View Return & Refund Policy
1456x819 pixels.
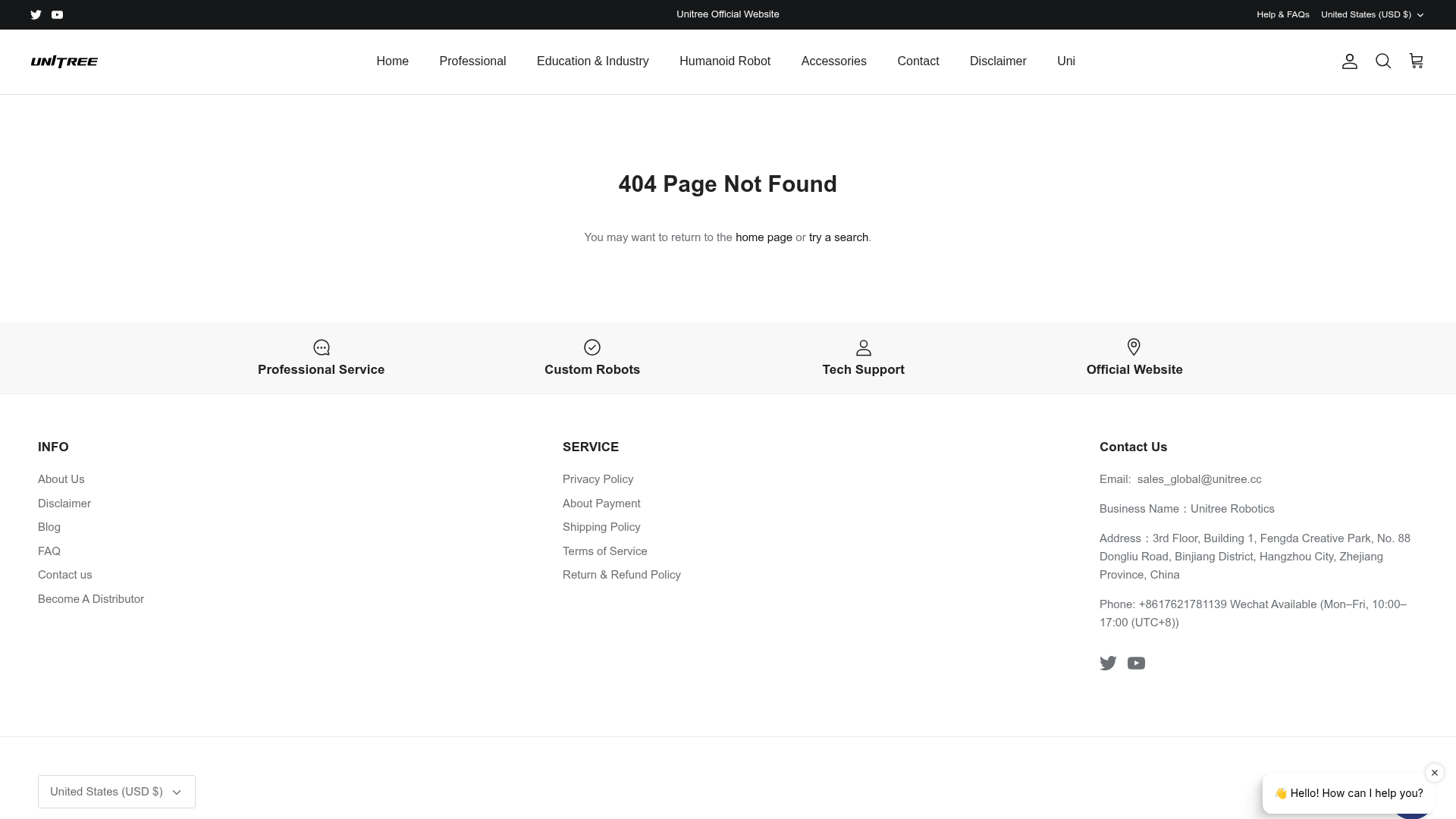[621, 575]
